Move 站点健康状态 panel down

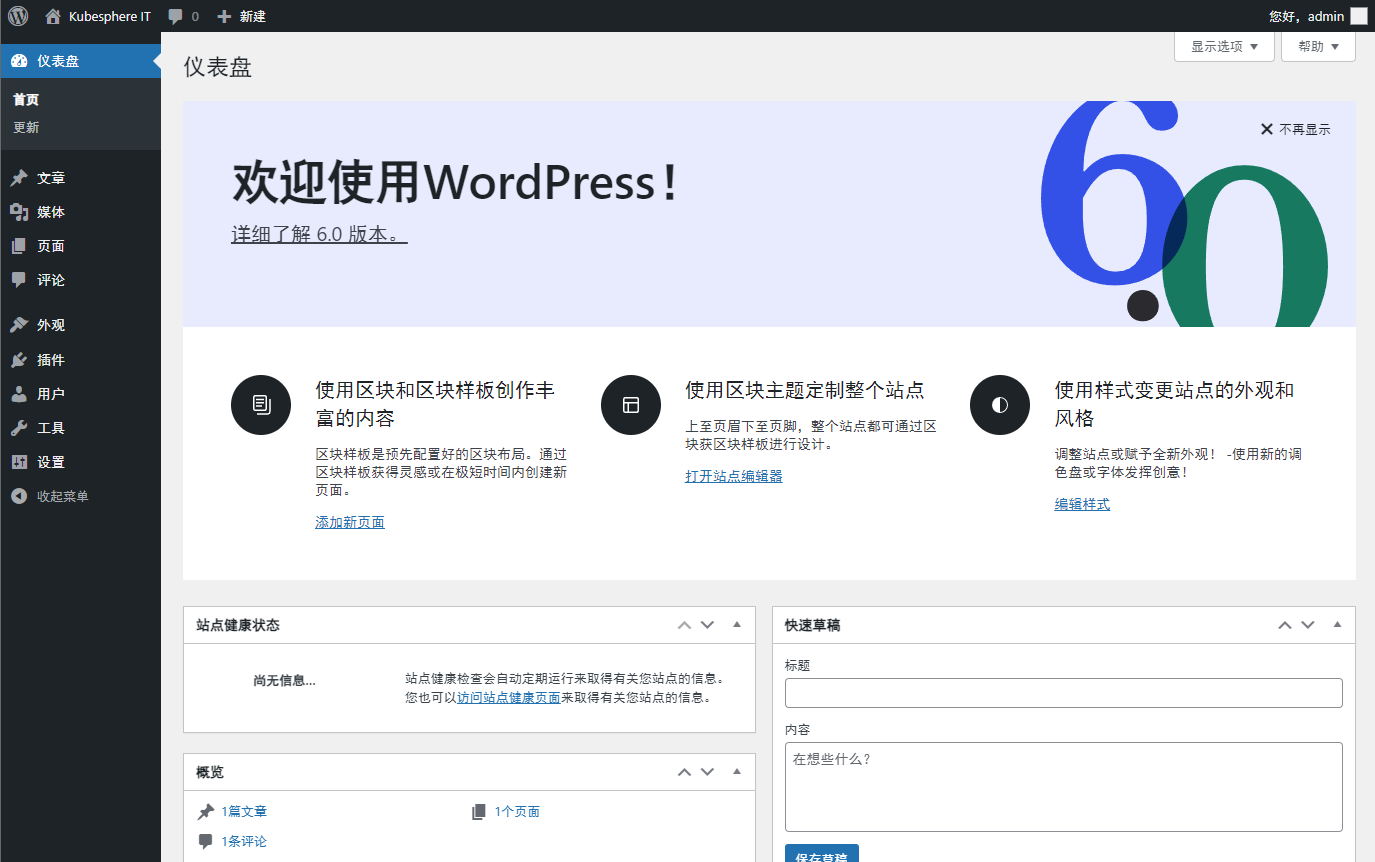pos(707,625)
